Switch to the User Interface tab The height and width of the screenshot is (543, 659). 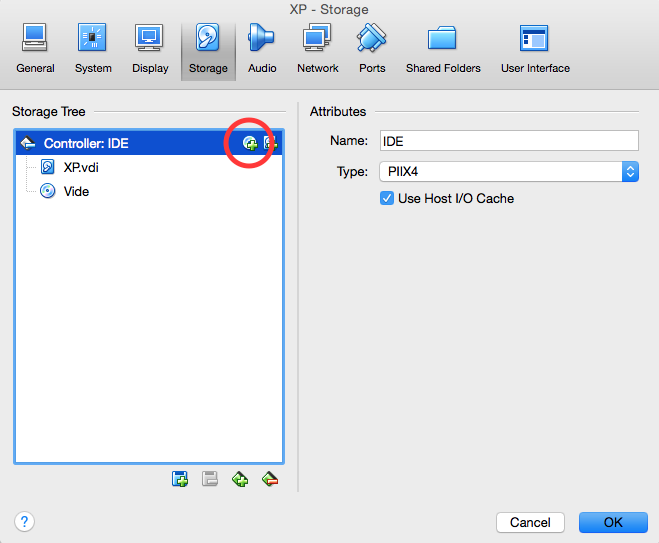coord(535,50)
